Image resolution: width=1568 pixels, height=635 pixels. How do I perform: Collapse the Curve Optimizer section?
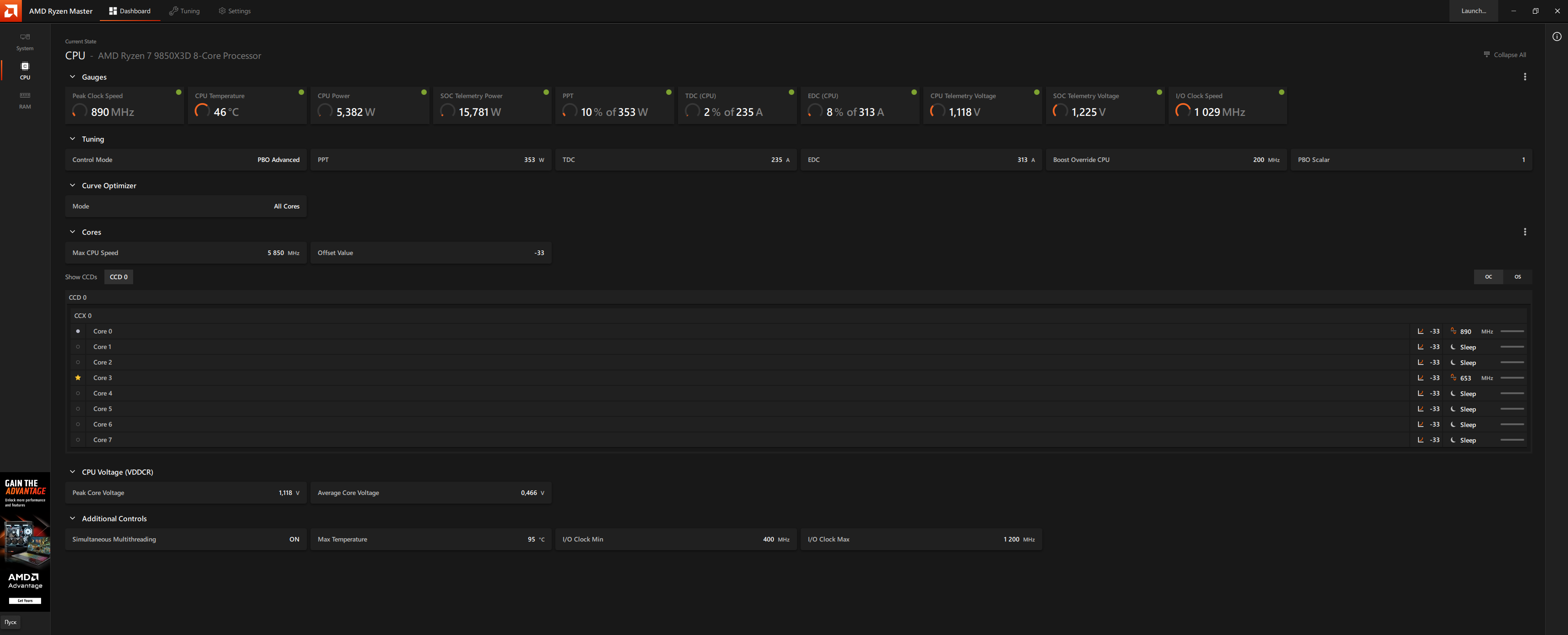coord(72,185)
